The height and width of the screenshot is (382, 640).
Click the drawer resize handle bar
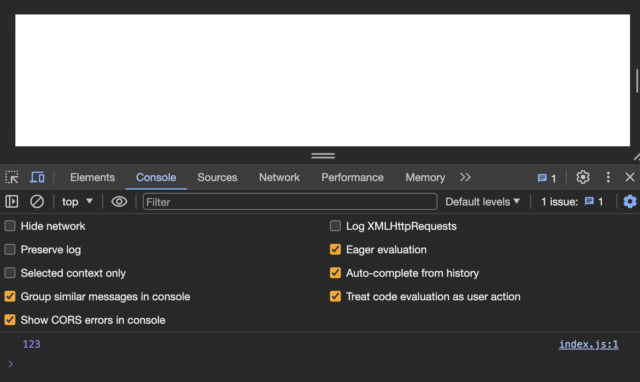tap(323, 156)
